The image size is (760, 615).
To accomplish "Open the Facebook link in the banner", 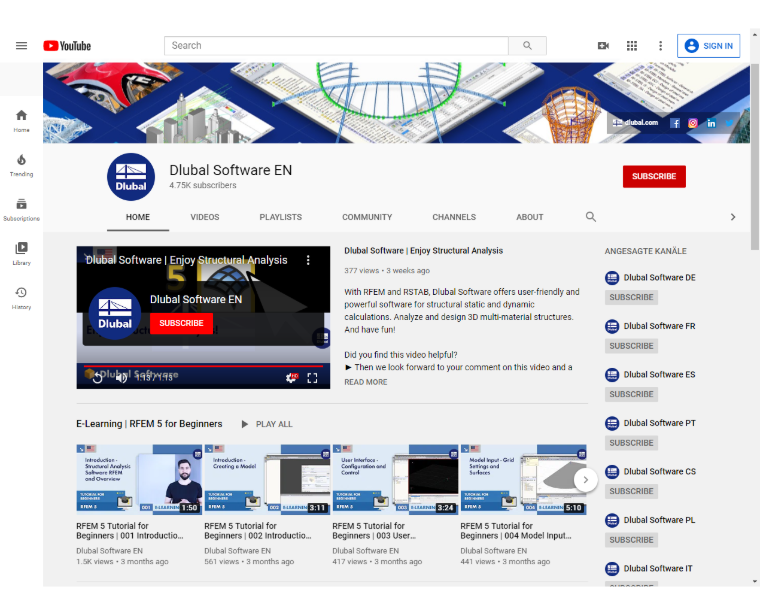I will [x=675, y=123].
